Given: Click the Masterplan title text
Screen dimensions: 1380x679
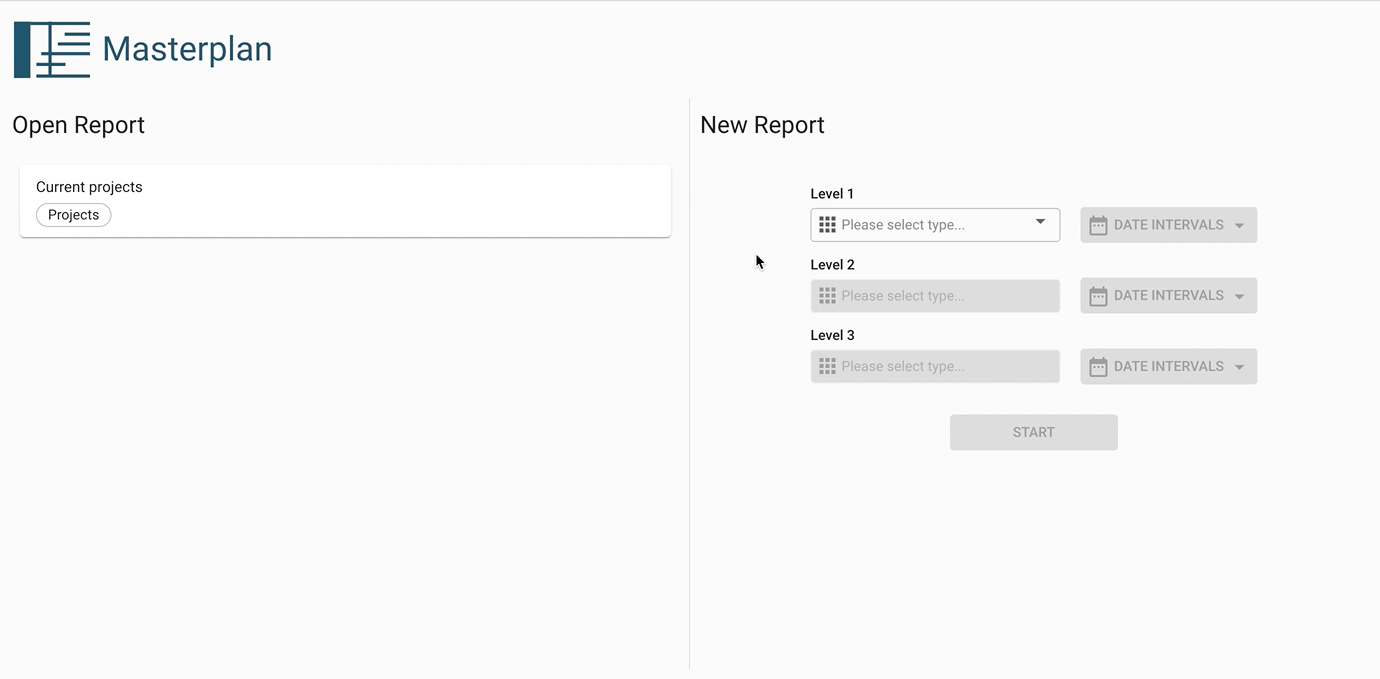Looking at the screenshot, I should point(187,49).
